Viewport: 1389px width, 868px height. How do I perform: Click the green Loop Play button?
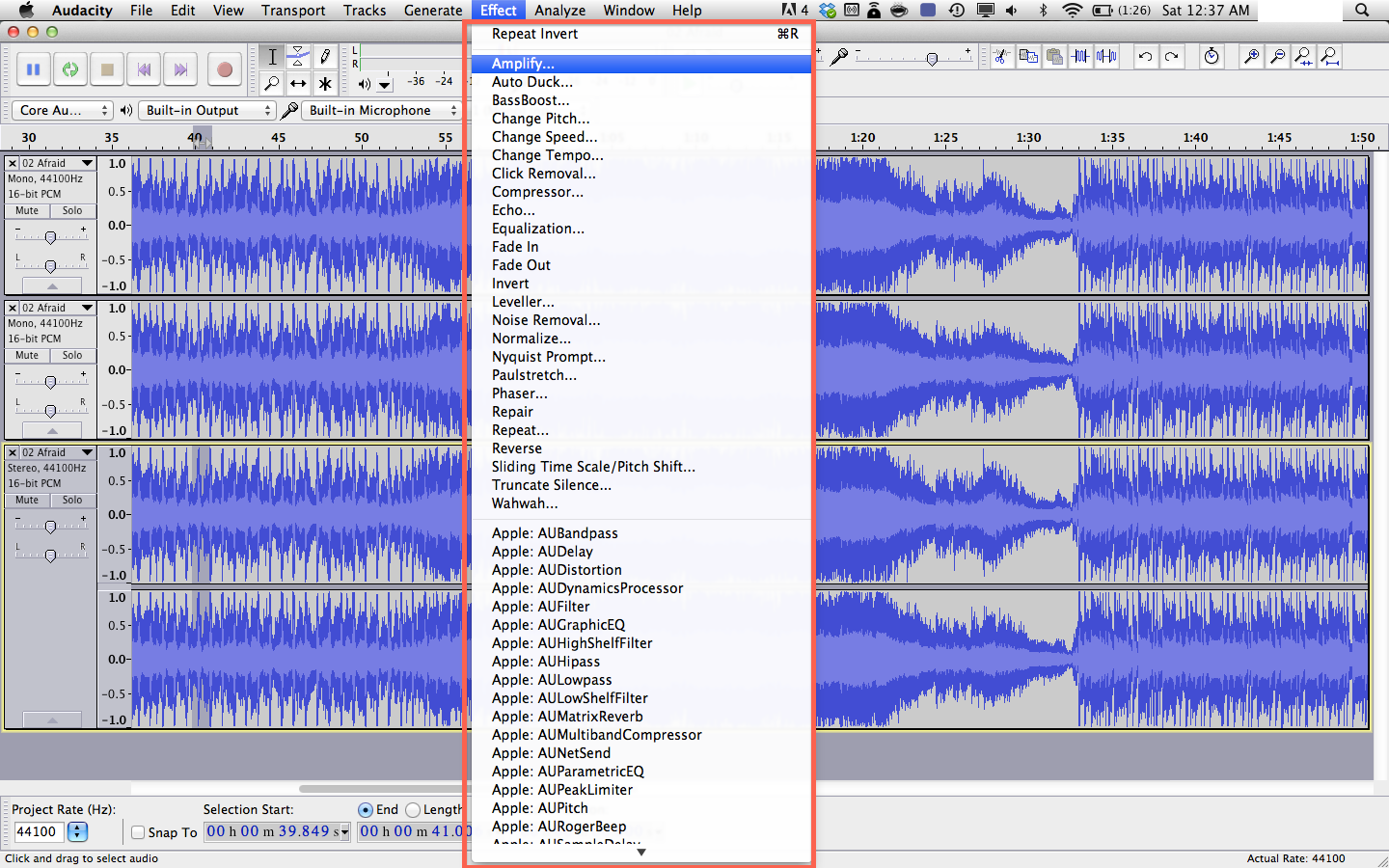[69, 69]
